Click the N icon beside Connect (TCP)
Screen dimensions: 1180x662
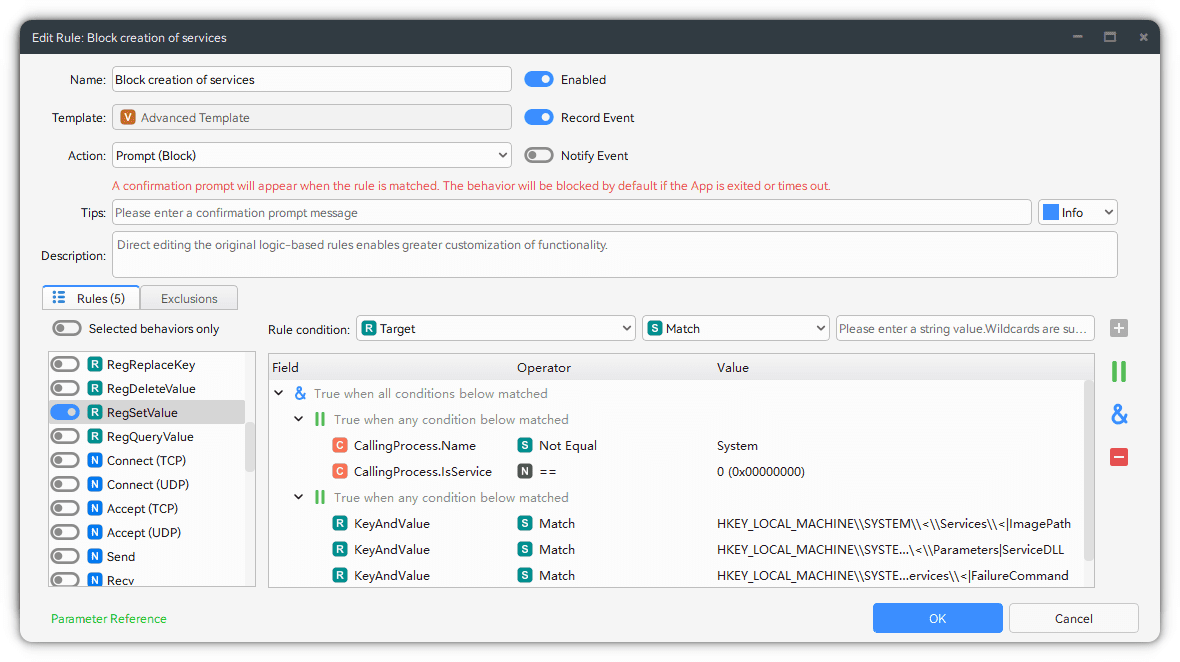tap(95, 461)
